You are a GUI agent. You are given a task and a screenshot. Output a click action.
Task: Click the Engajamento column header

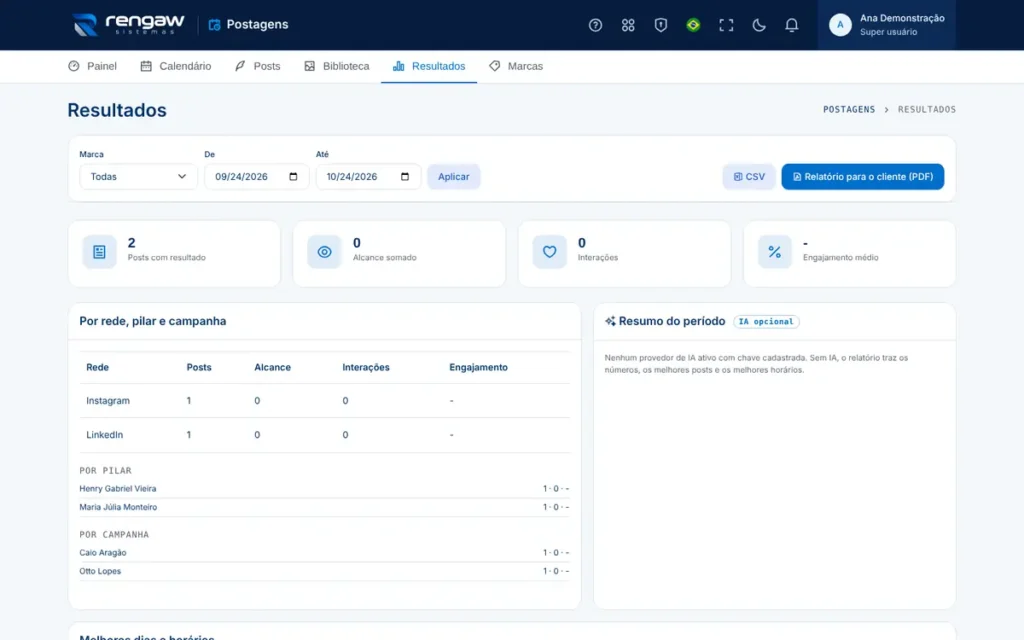point(478,367)
